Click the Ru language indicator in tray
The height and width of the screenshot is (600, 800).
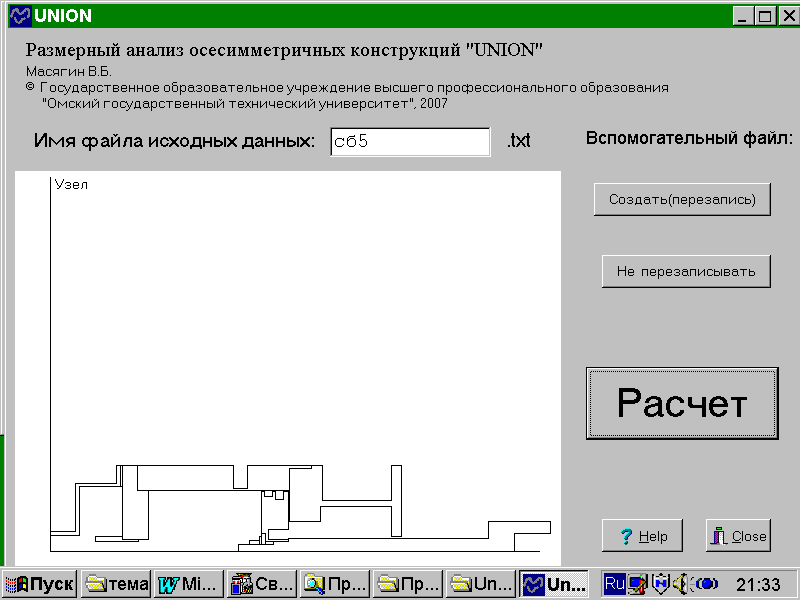[x=614, y=583]
